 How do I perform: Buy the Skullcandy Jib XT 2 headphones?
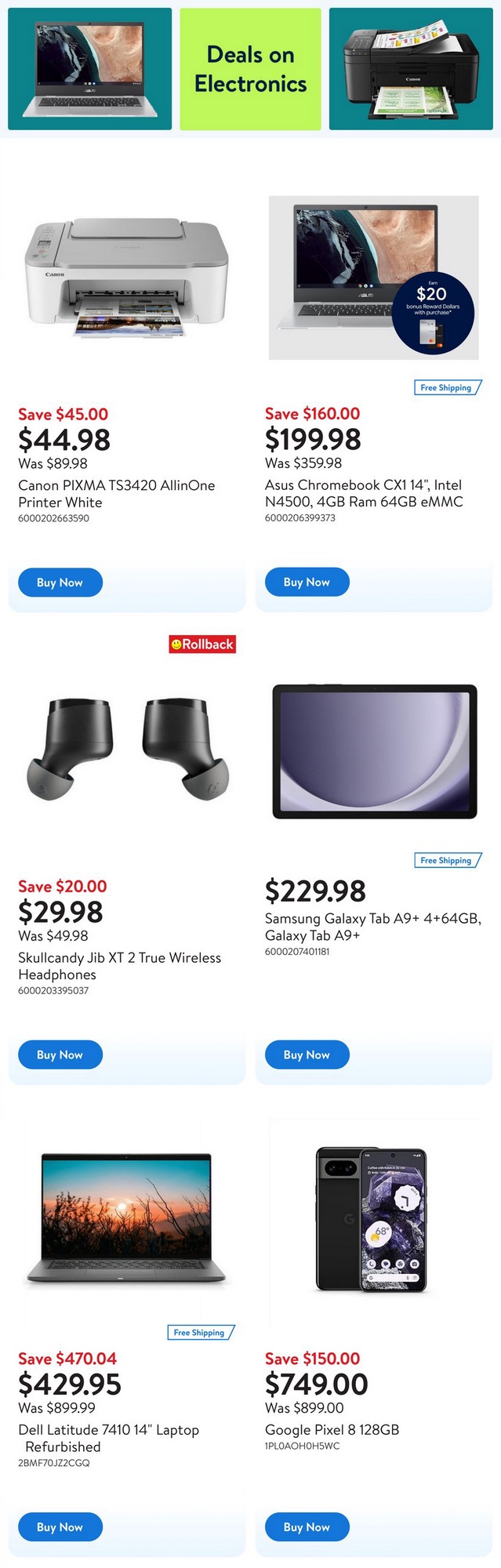[x=60, y=1054]
